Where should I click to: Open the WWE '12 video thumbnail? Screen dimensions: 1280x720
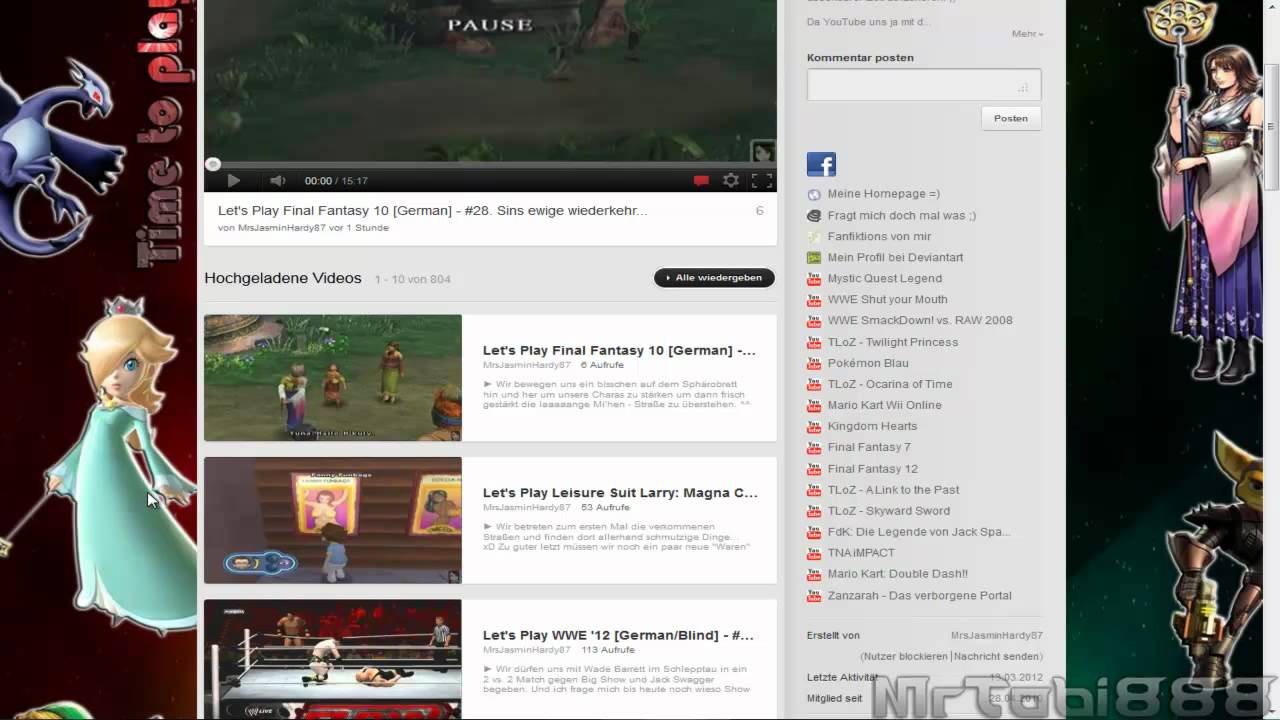pyautogui.click(x=333, y=659)
